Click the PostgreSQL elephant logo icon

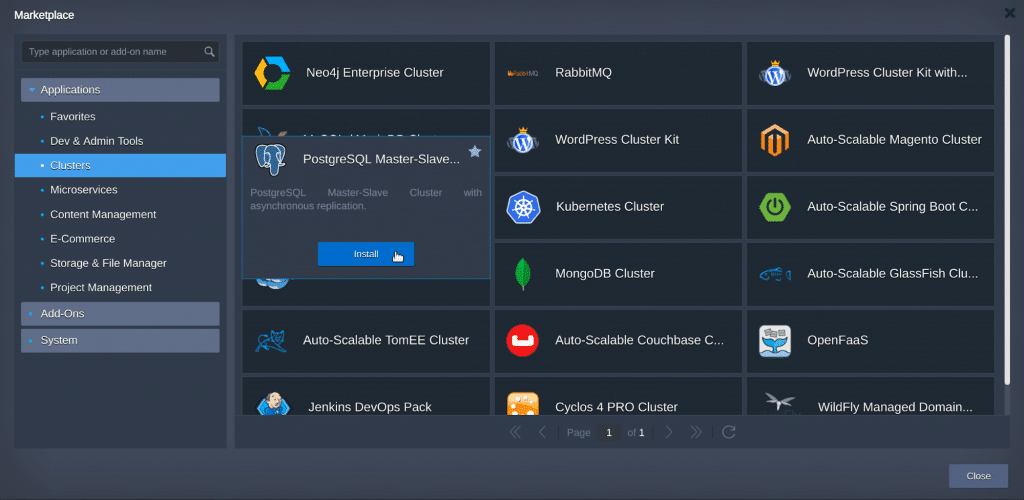pos(270,160)
